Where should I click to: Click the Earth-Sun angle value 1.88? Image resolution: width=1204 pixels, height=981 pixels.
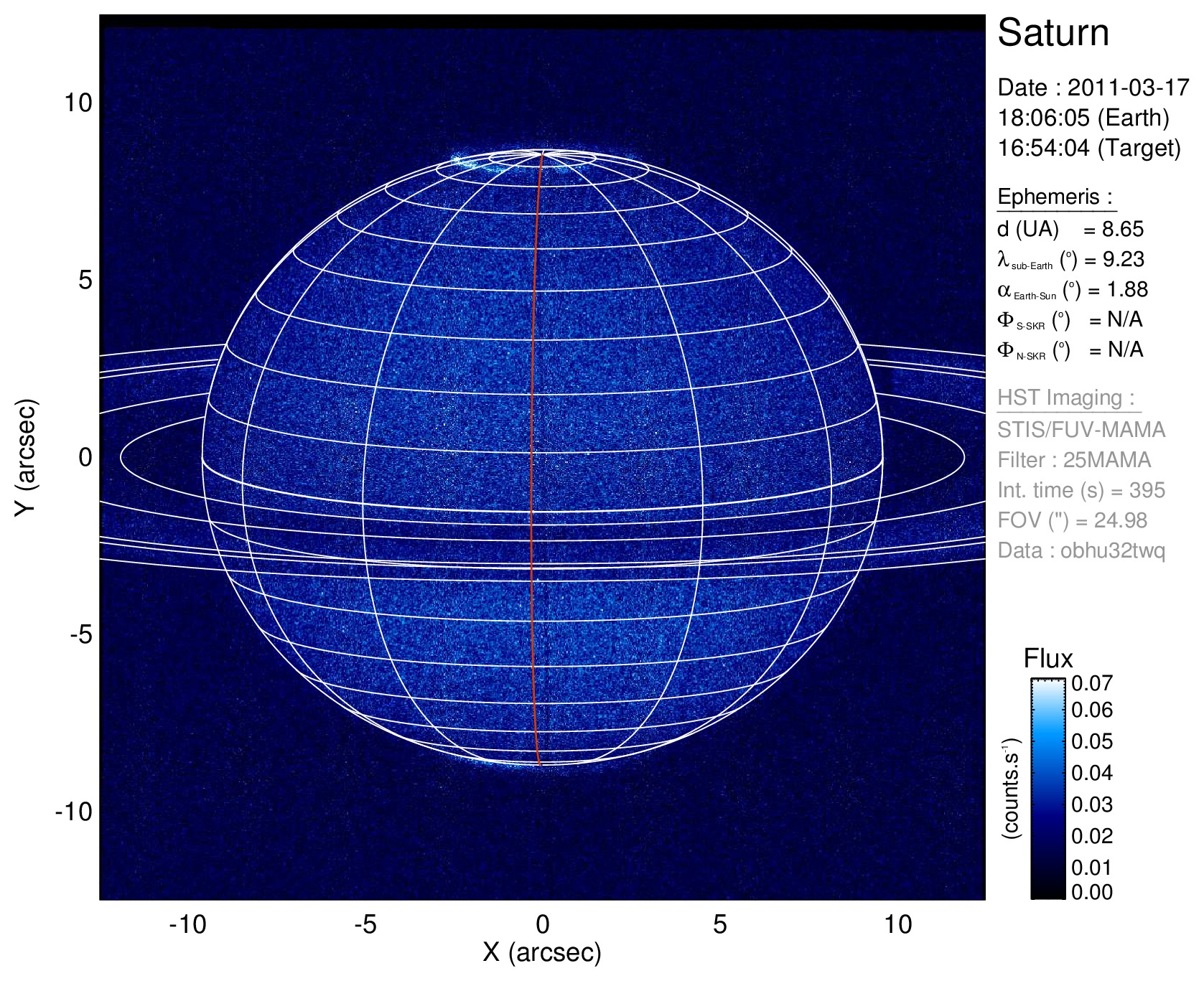coord(1127,289)
